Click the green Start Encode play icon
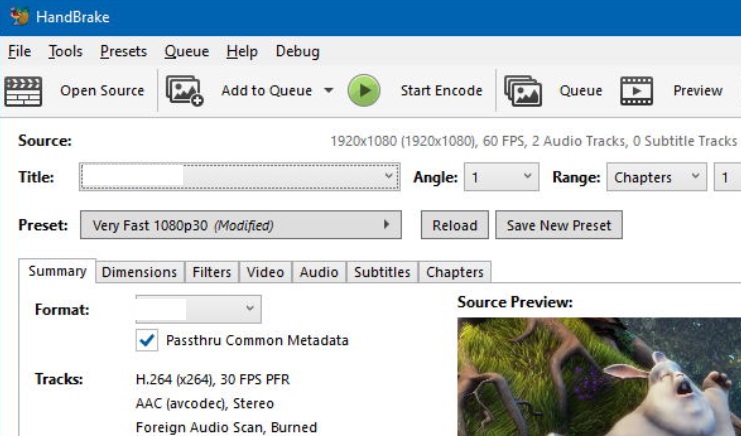741x436 pixels. pos(364,90)
